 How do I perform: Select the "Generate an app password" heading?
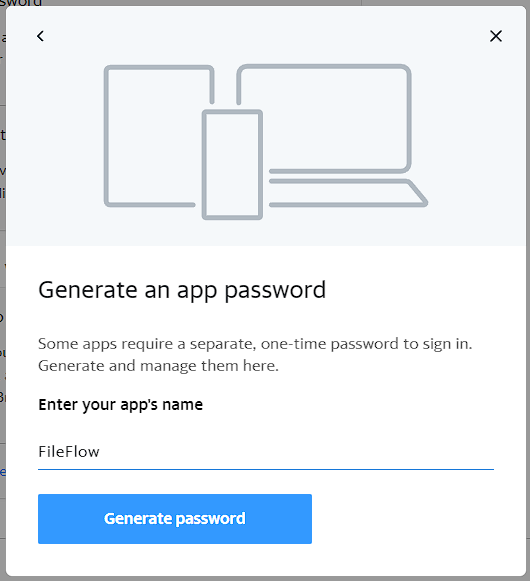(182, 290)
